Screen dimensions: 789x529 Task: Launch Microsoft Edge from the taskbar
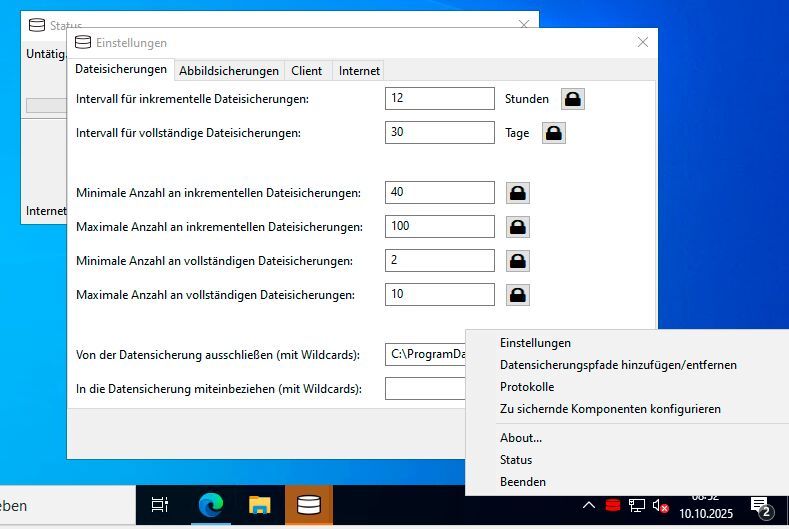(211, 505)
